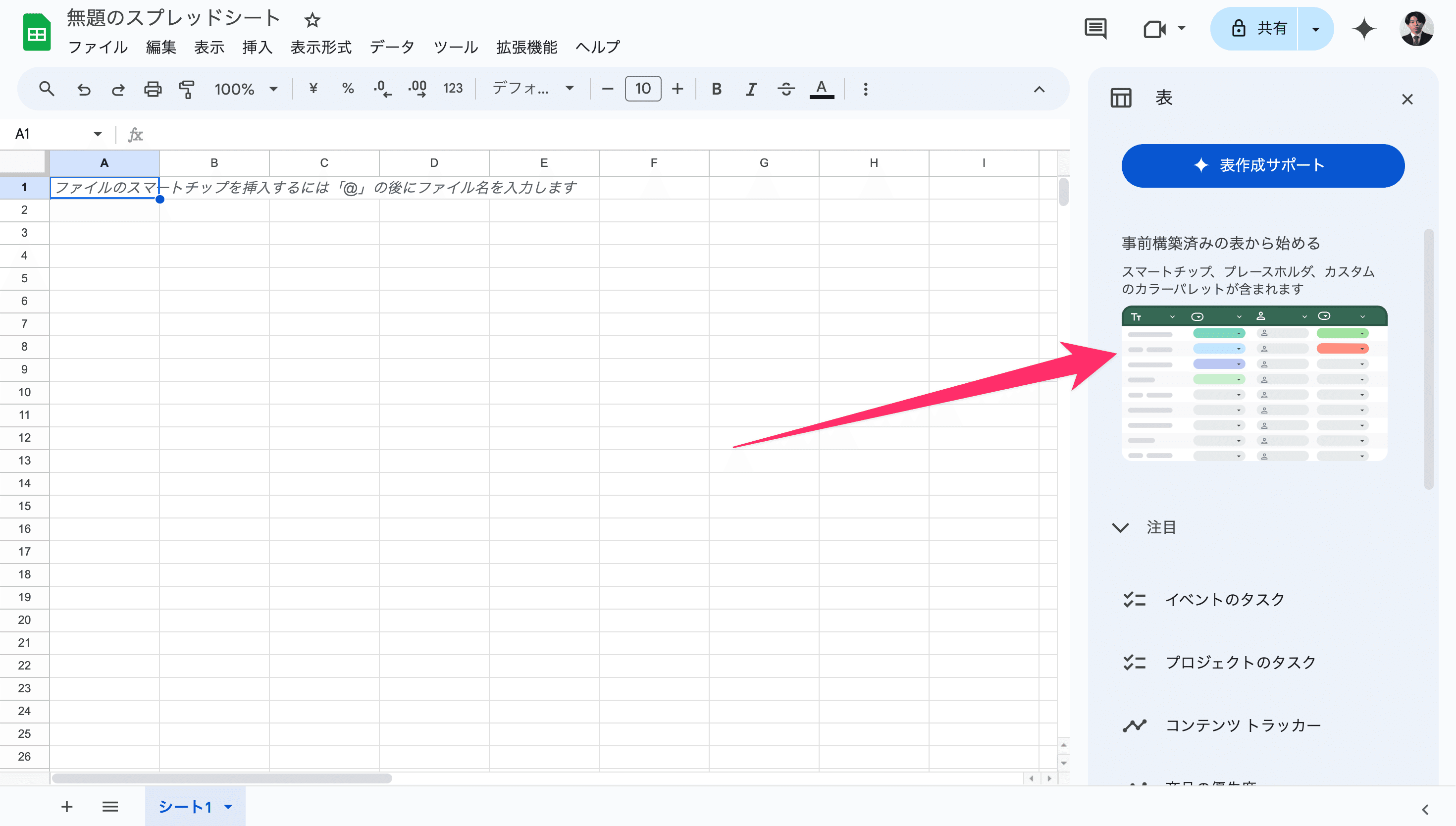This screenshot has height=826, width=1456.
Task: Toggle italic formatting
Action: [751, 89]
